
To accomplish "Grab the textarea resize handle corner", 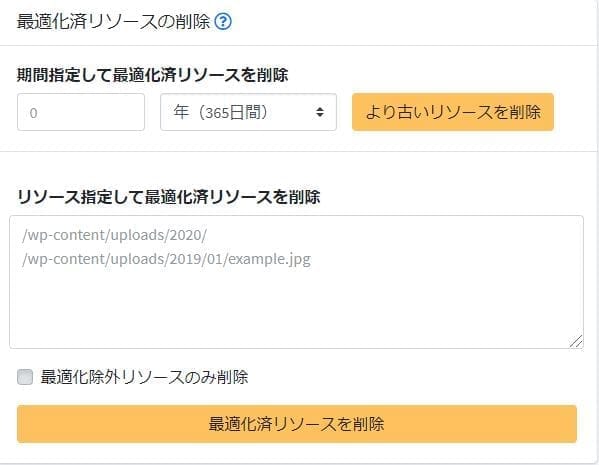I will coord(576,341).
